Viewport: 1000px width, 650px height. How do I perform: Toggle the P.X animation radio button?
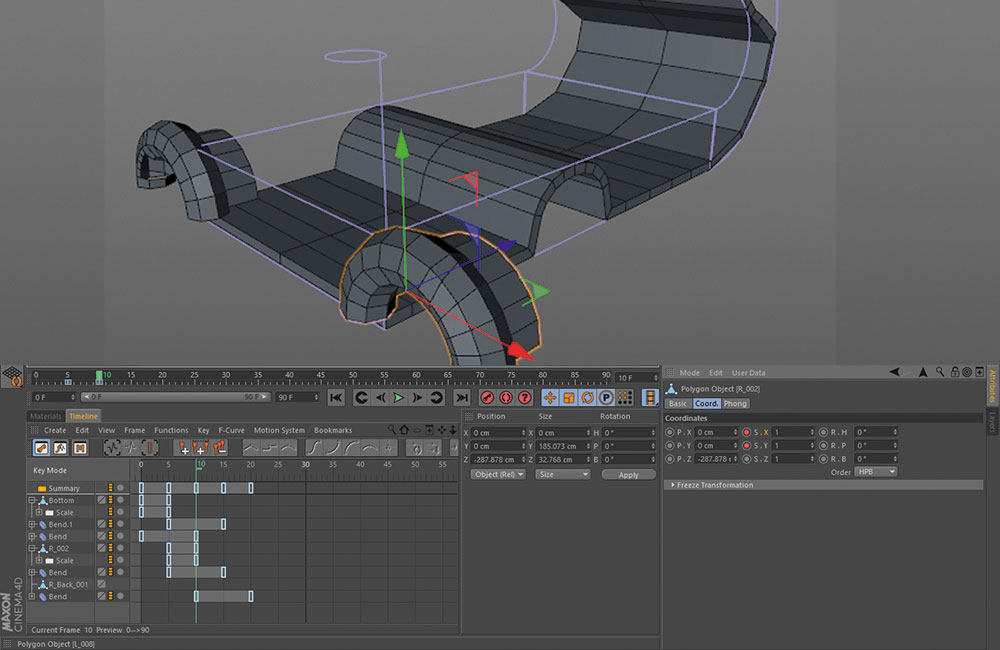(x=669, y=432)
